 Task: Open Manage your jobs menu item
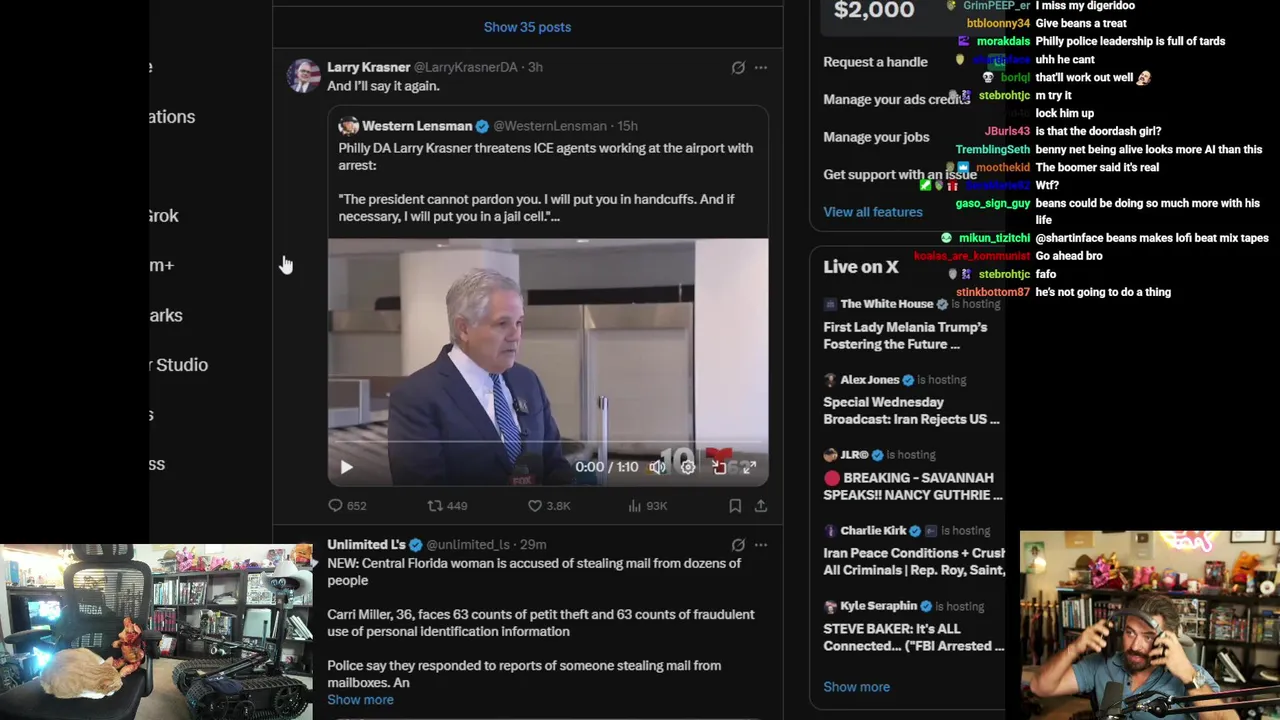(x=876, y=137)
